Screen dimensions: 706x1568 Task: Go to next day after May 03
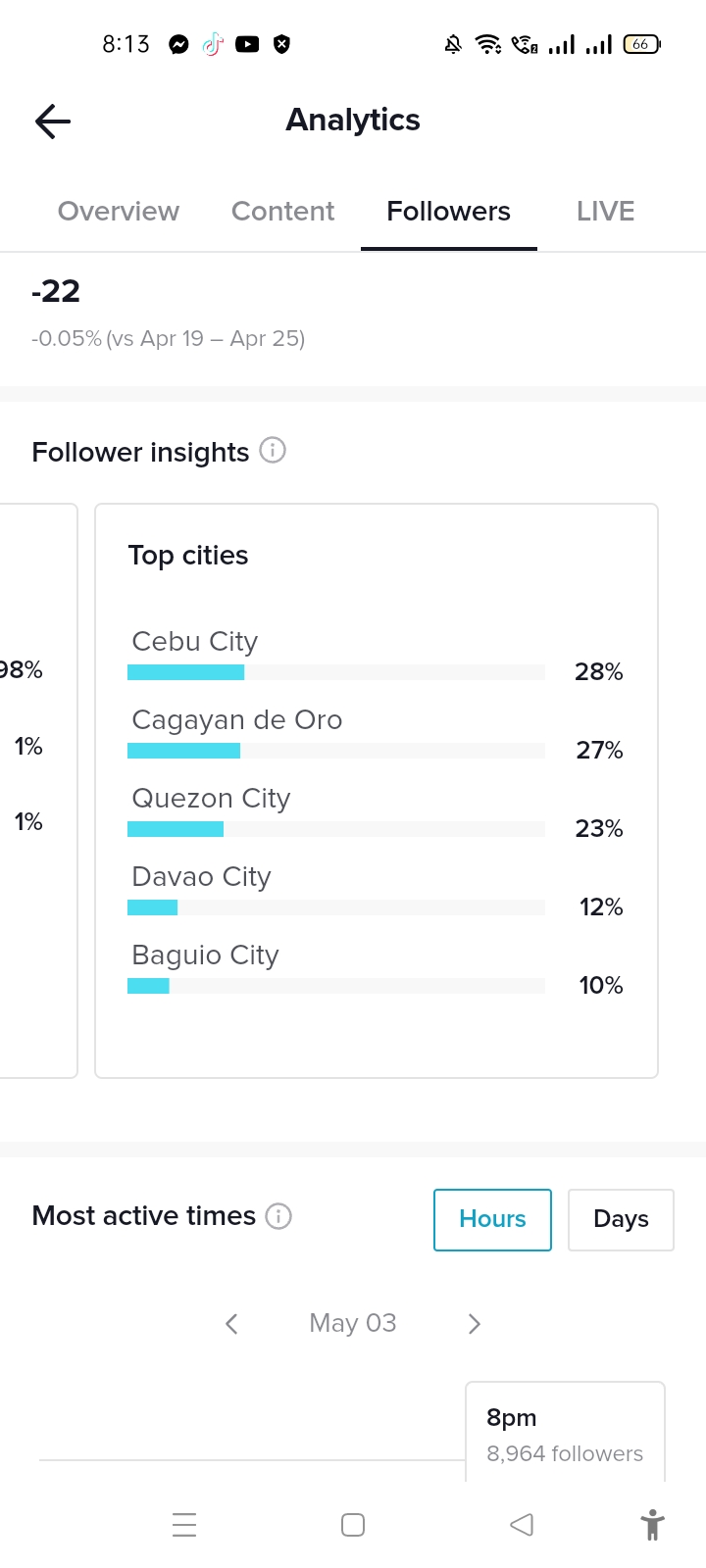[475, 1324]
